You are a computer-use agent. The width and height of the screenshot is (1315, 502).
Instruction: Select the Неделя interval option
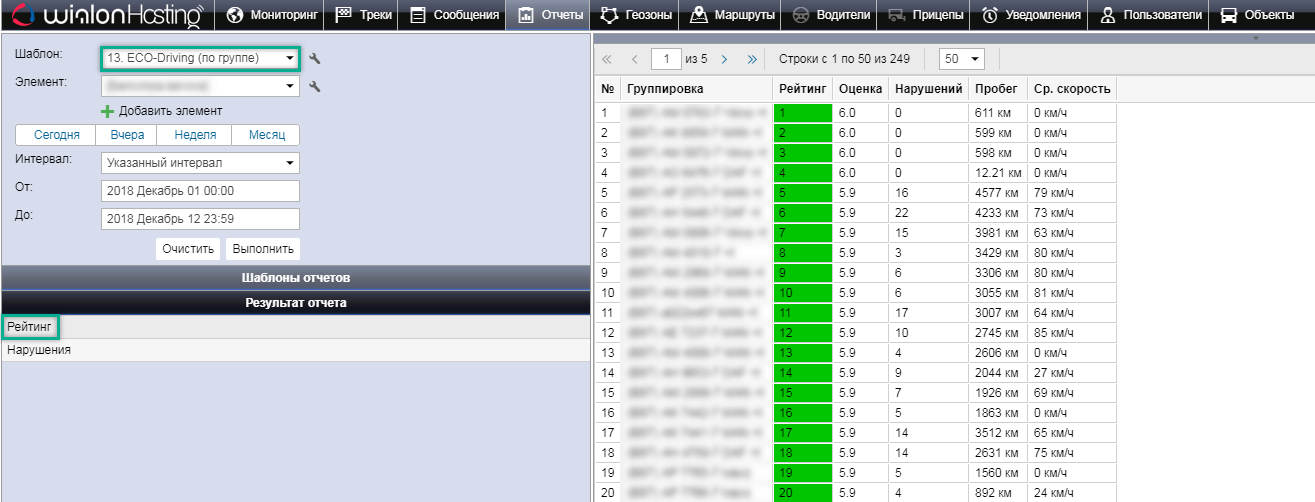(x=194, y=135)
